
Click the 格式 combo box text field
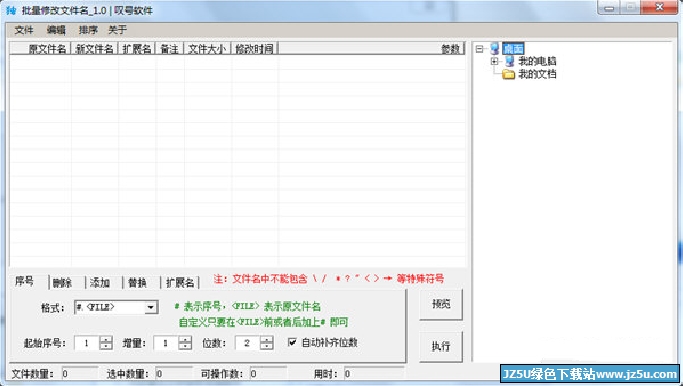click(x=110, y=308)
